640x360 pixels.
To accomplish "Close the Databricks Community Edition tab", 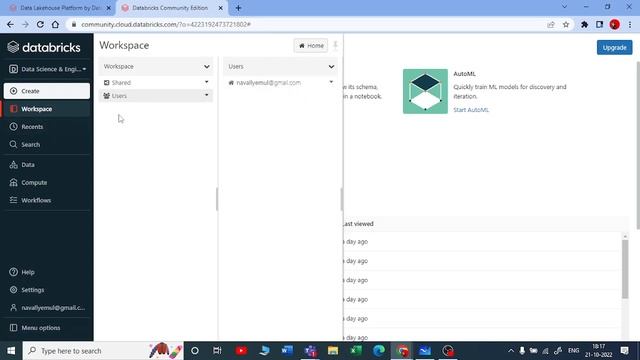I will [x=220, y=8].
